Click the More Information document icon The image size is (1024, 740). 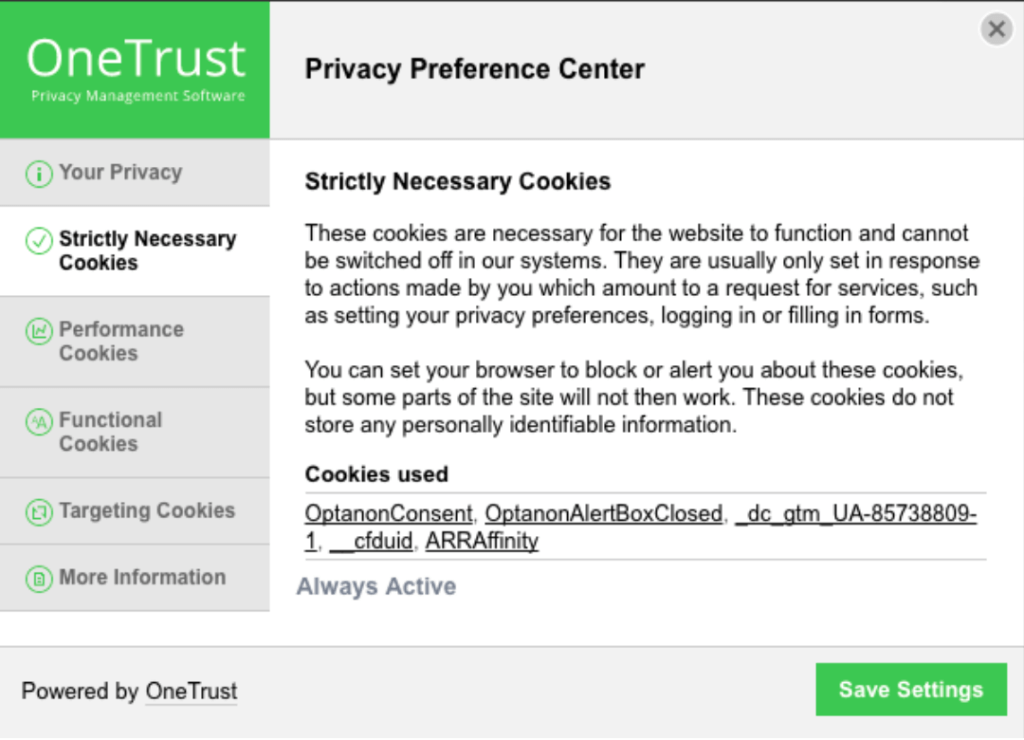[x=39, y=579]
